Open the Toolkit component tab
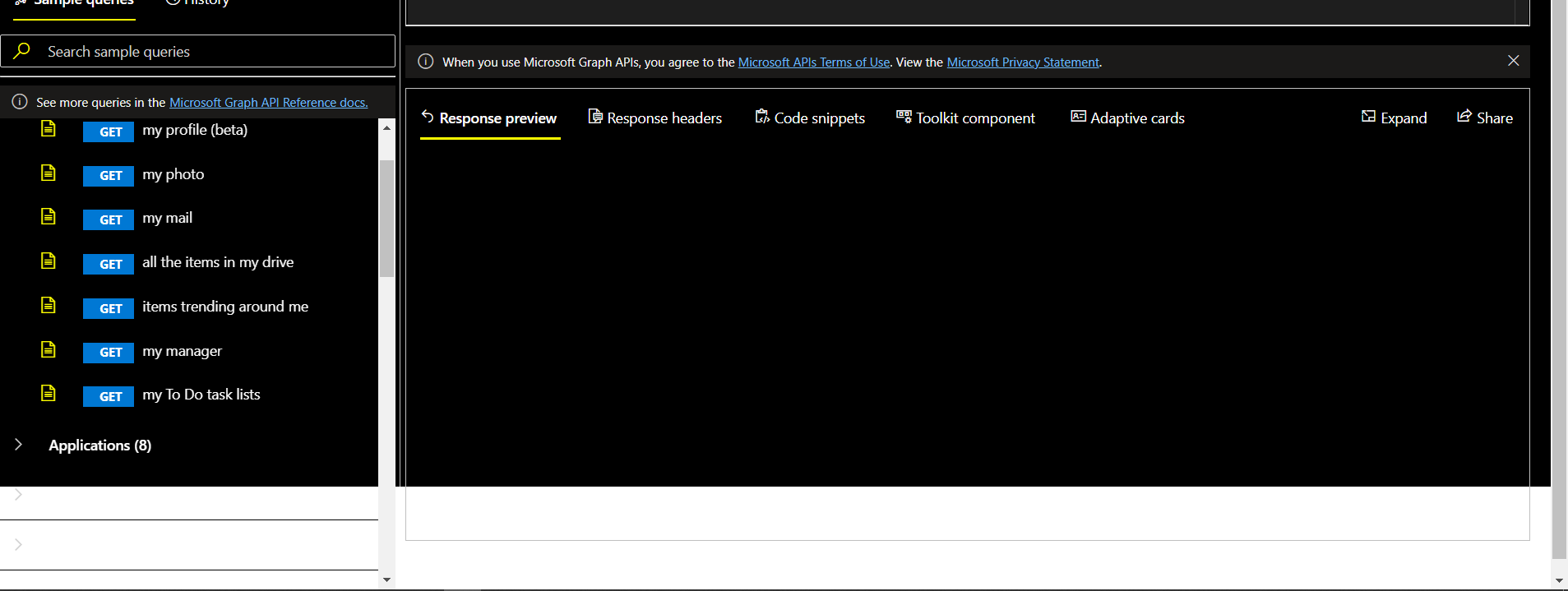 point(965,118)
